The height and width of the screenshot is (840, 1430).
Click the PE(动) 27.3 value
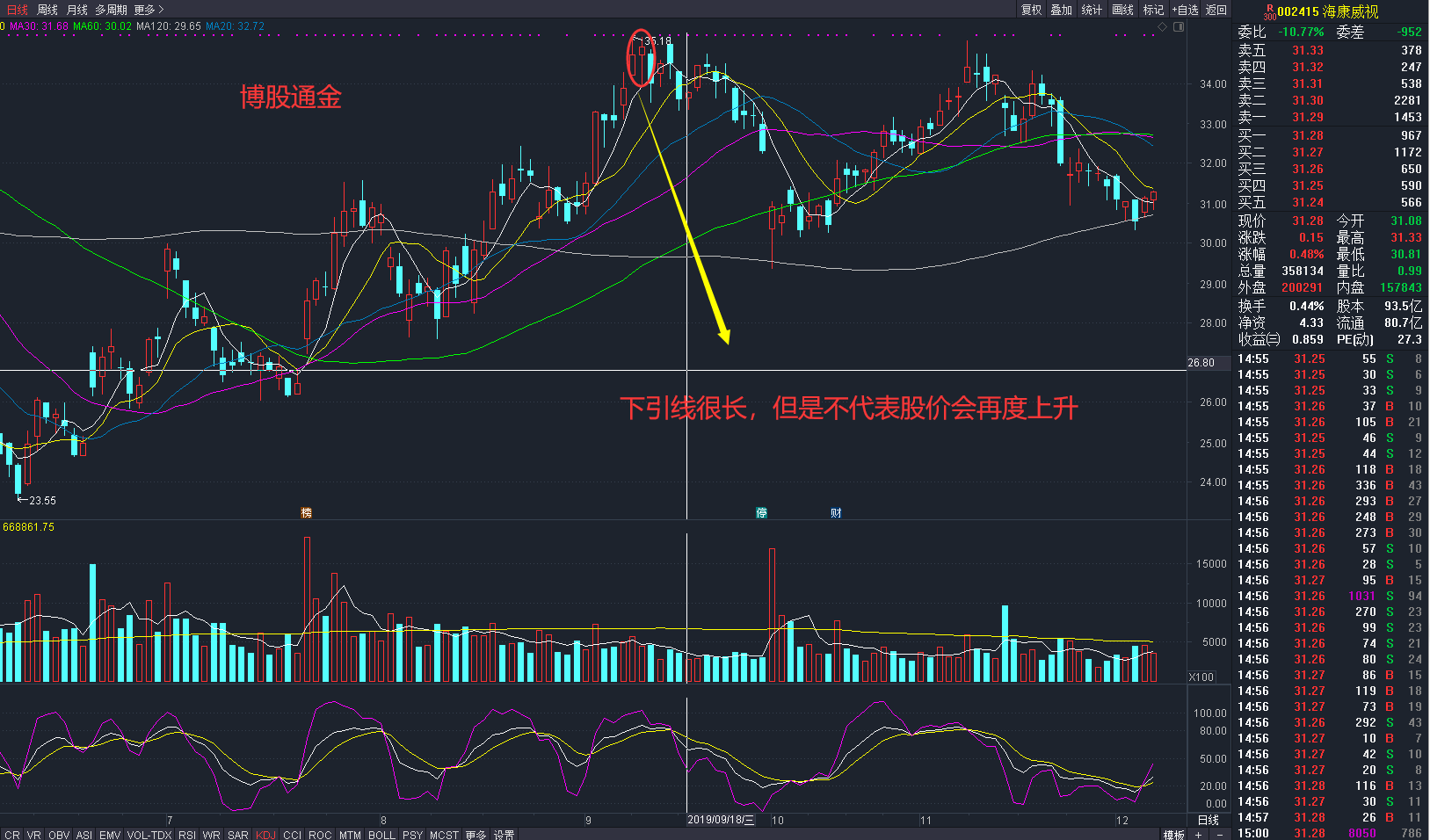1410,339
